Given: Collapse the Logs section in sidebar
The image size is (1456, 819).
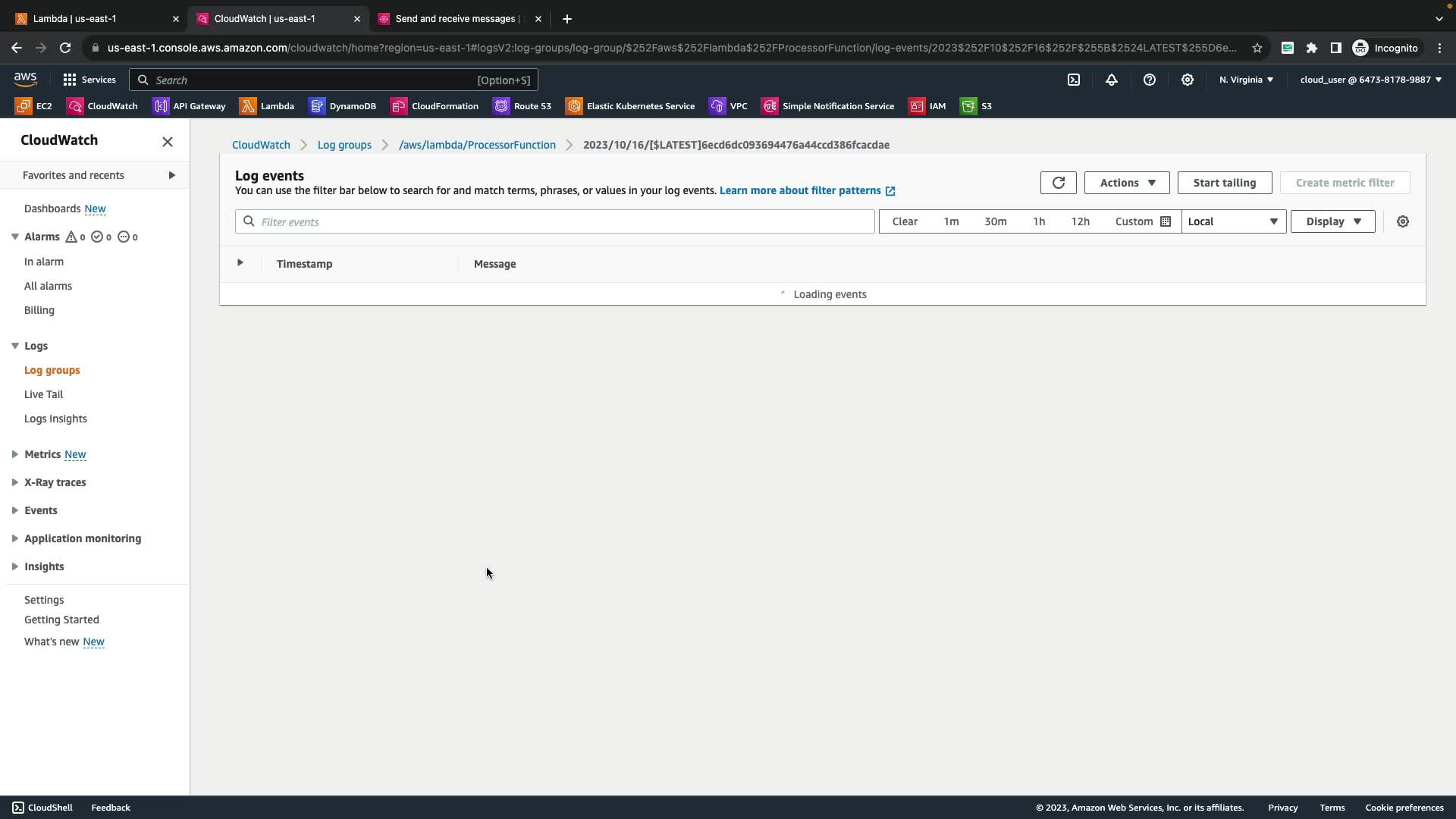Looking at the screenshot, I should click(14, 346).
